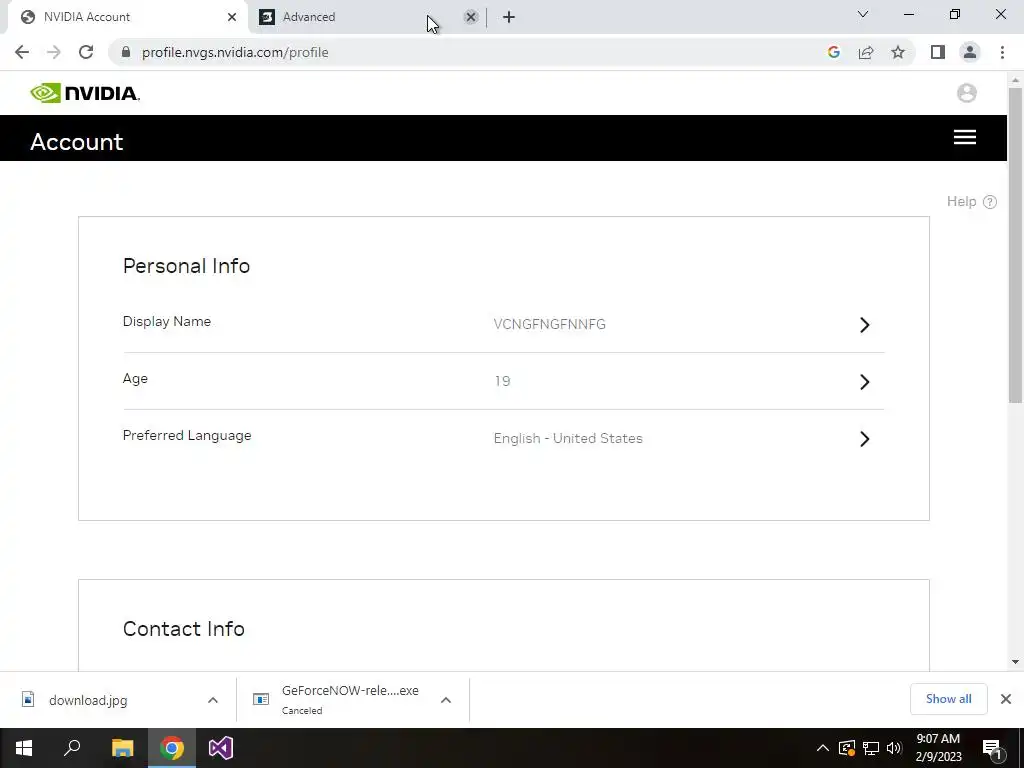Open Visual Studio from the taskbar
This screenshot has width=1024, height=768.
[221, 748]
